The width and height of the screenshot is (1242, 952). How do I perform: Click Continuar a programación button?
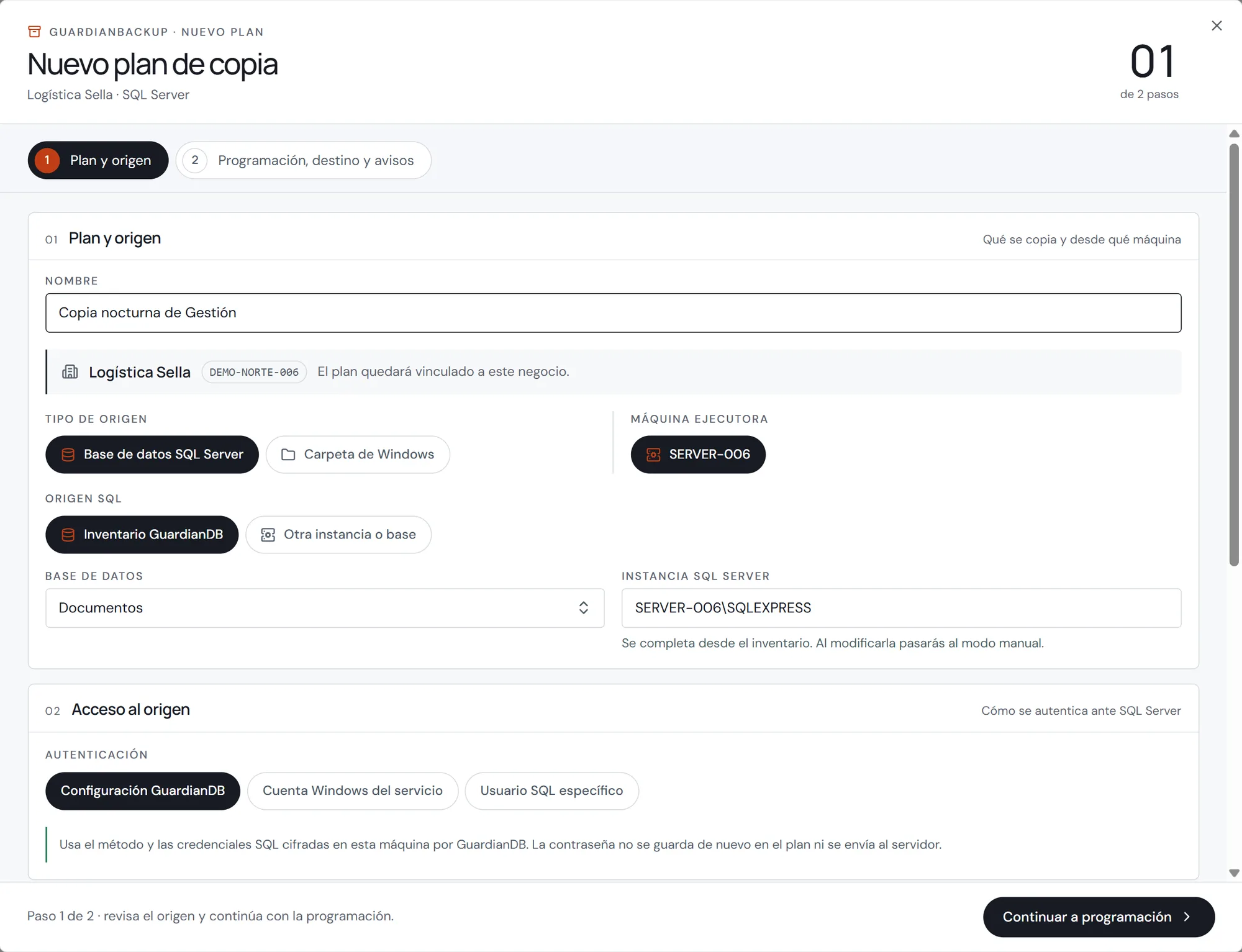(1099, 917)
